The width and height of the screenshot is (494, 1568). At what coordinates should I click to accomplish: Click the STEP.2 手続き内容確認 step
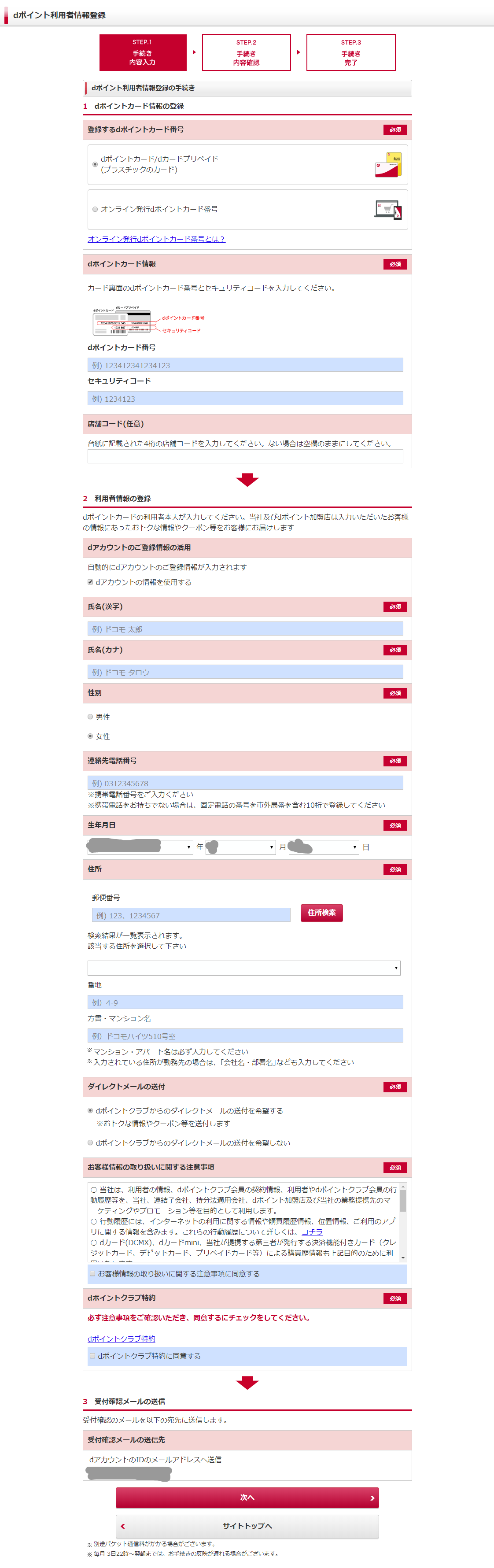click(x=247, y=53)
